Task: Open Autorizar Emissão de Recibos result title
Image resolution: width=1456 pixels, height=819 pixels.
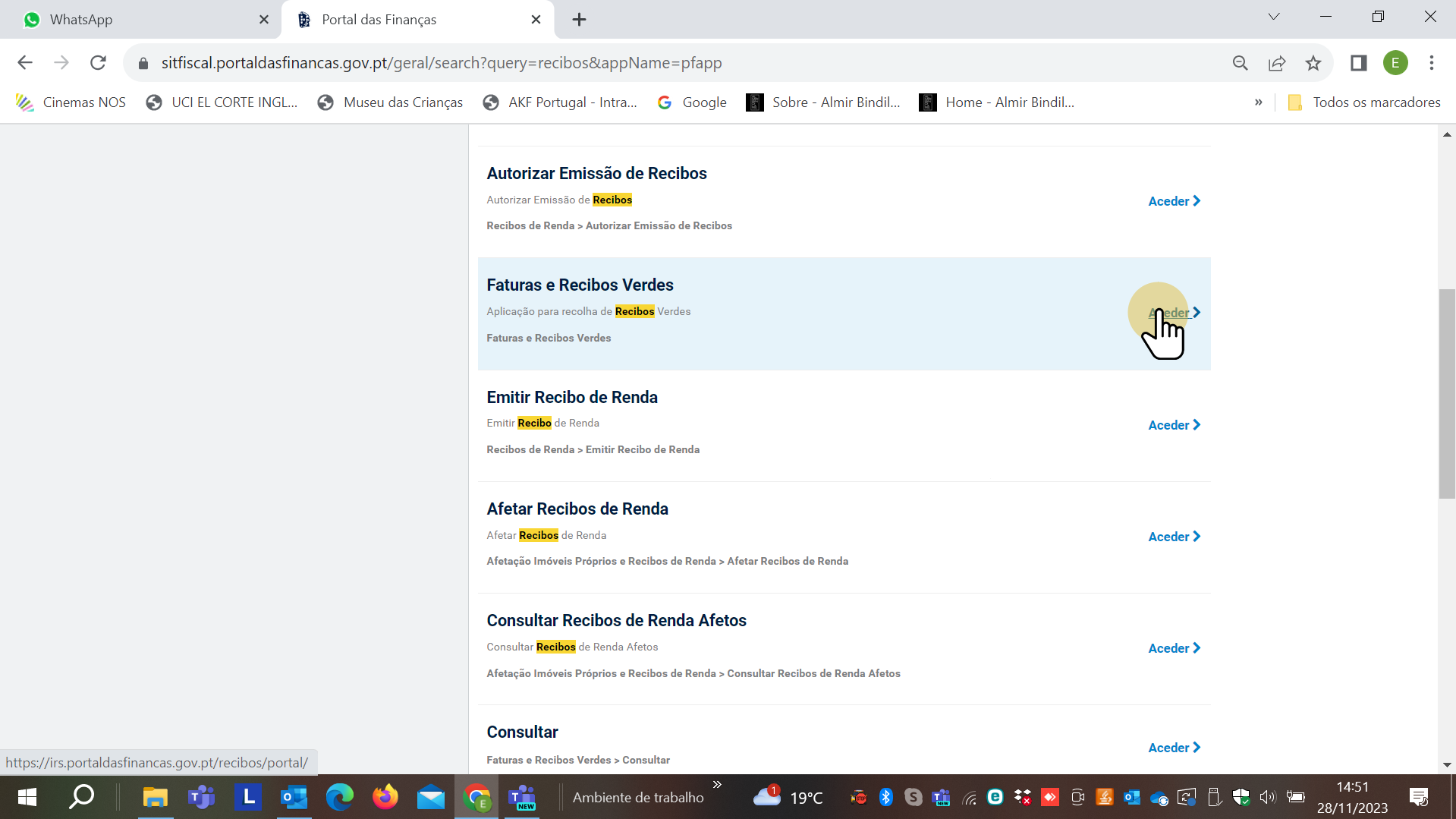Action: click(x=596, y=174)
